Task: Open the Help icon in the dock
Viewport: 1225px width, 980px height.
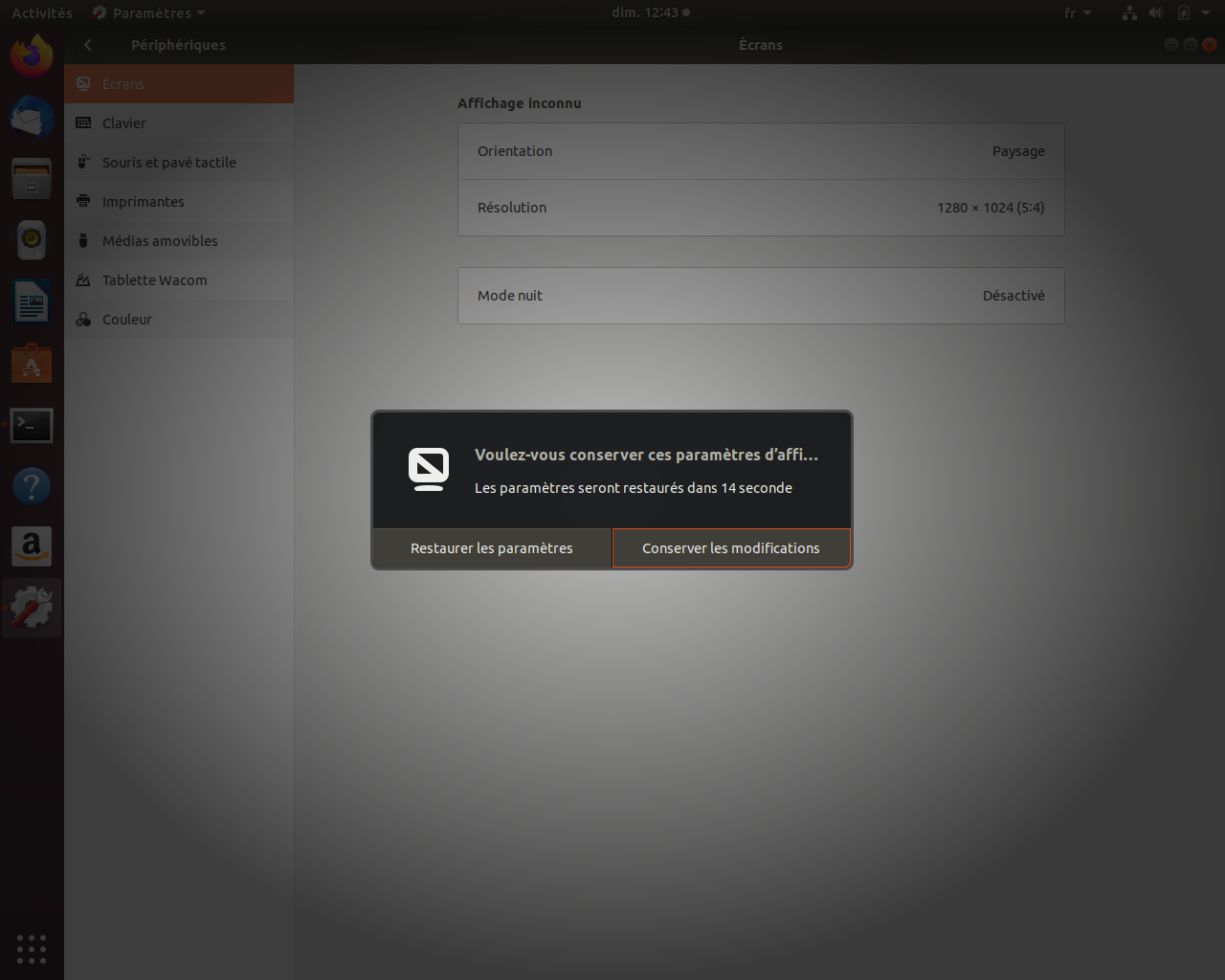Action: click(x=32, y=486)
